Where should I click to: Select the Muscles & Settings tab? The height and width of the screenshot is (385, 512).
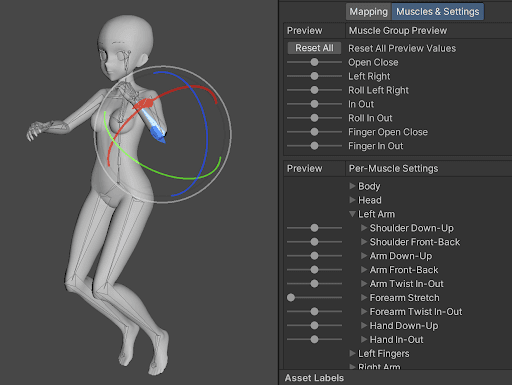(437, 12)
